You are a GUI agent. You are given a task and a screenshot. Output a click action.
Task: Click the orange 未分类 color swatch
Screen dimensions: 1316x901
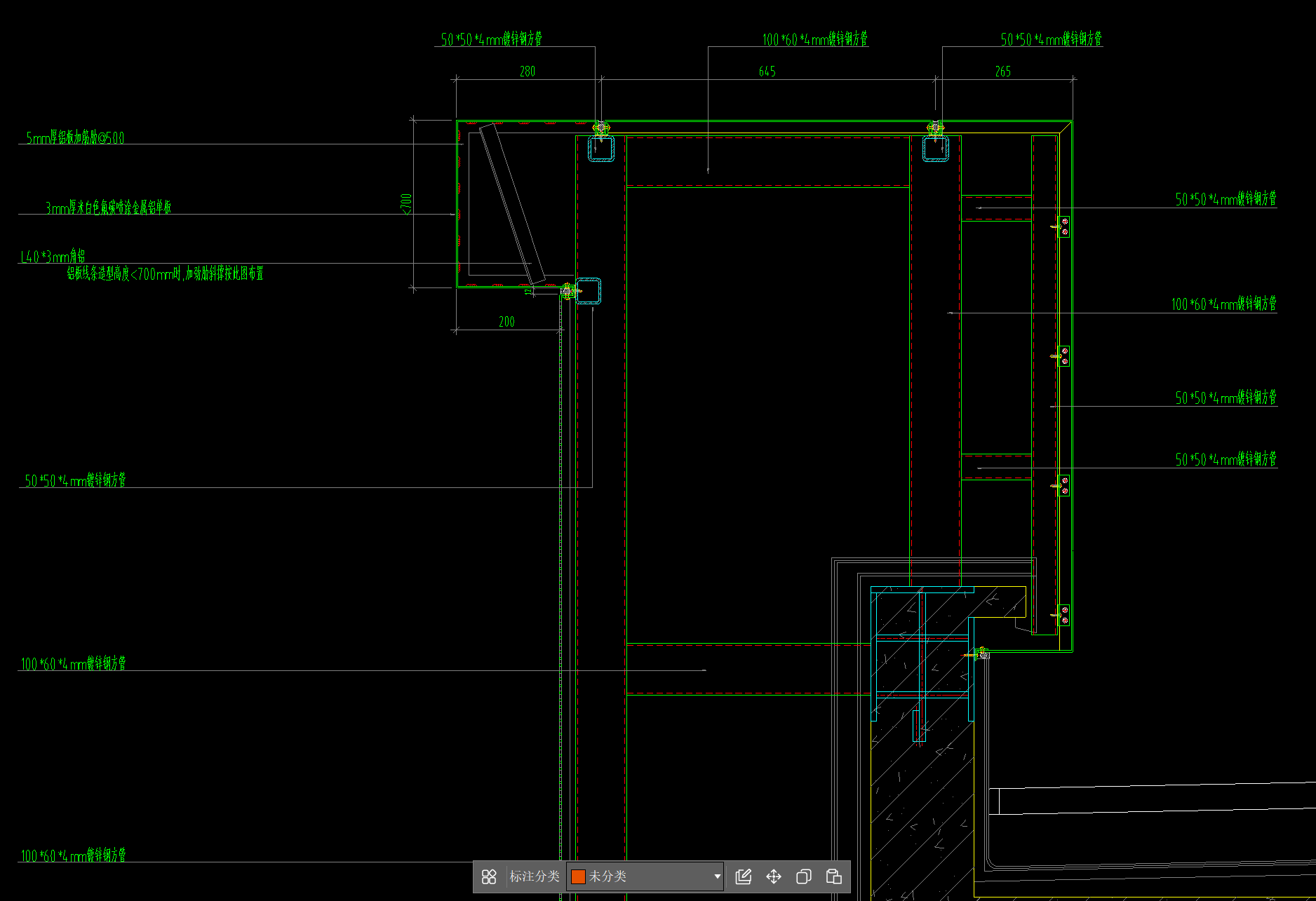pos(578,876)
